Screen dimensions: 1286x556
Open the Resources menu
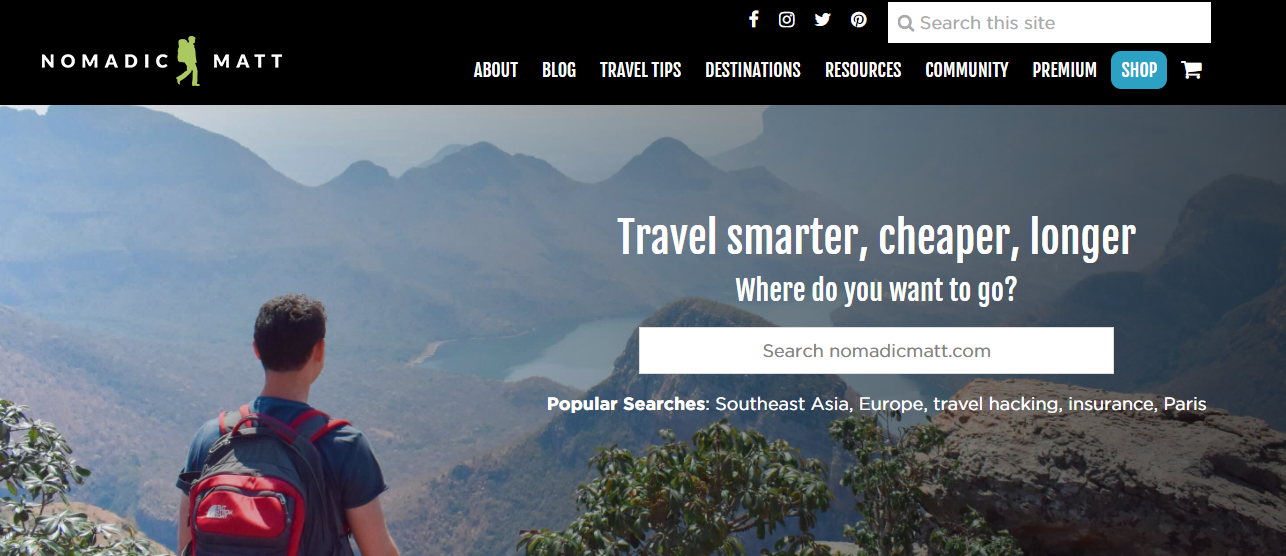point(863,70)
